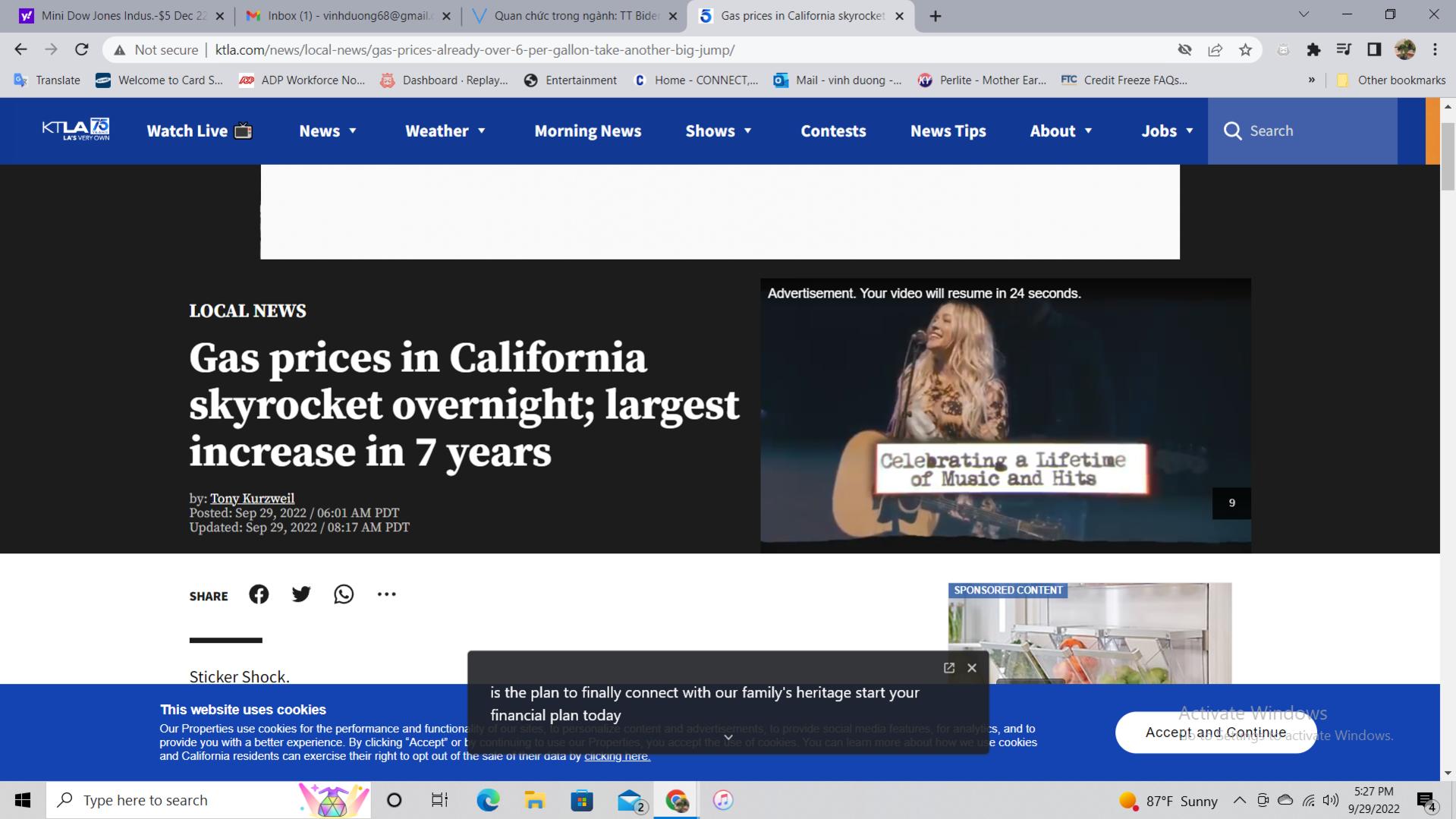Click the KTLA 75 logo
The height and width of the screenshot is (819, 1456).
click(x=76, y=130)
